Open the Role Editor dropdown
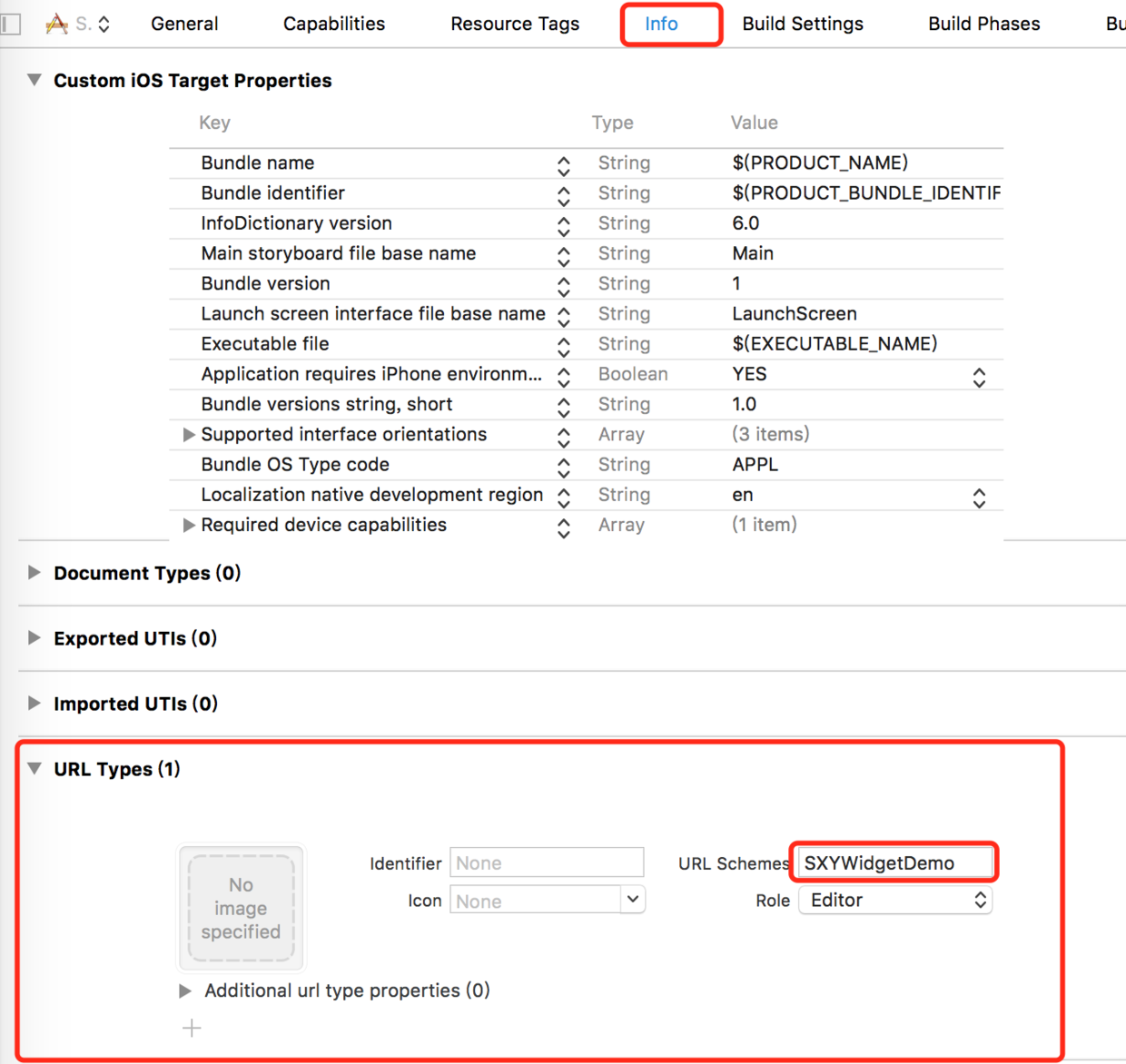Image resolution: width=1126 pixels, height=1064 pixels. tap(895, 900)
